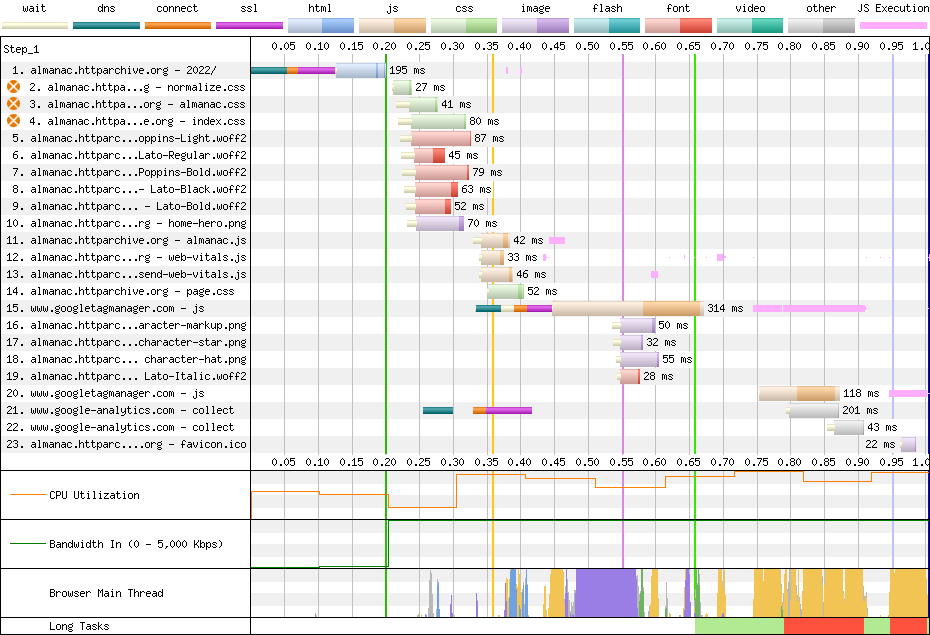This screenshot has height=635, width=930.
Task: Click the Bandwidth In (0 - 5,000 Kbps) label
Action: [136, 544]
